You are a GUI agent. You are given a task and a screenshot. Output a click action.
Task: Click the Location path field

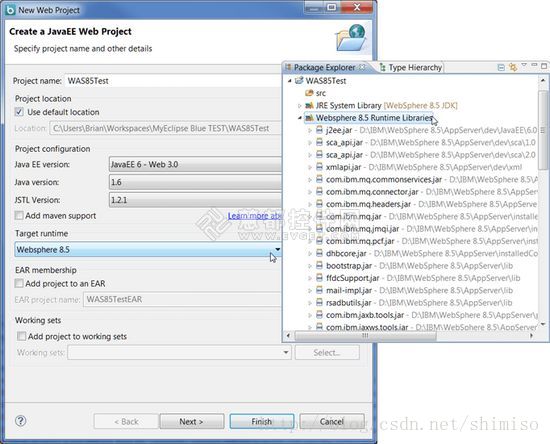click(x=166, y=128)
